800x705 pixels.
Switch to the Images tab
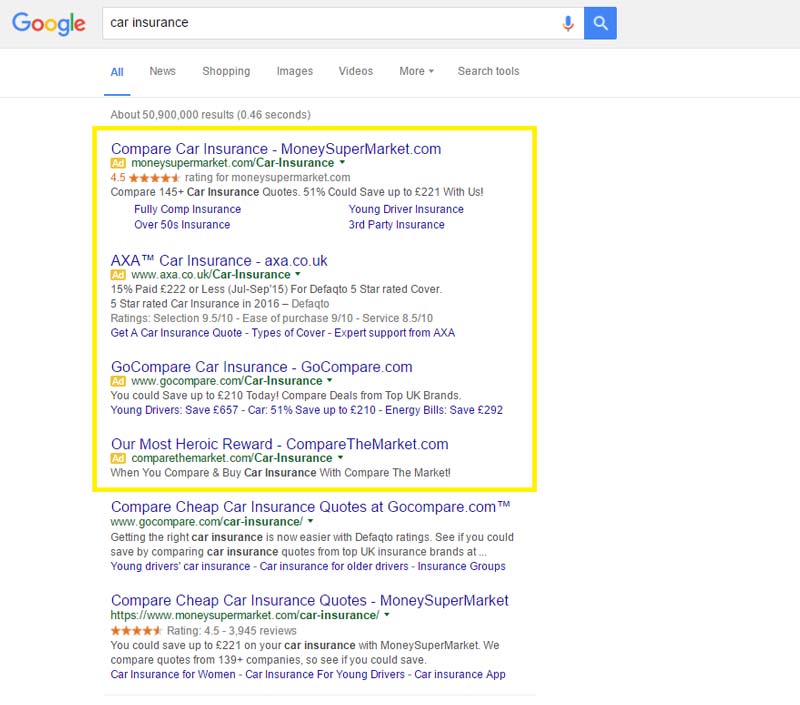tap(294, 71)
